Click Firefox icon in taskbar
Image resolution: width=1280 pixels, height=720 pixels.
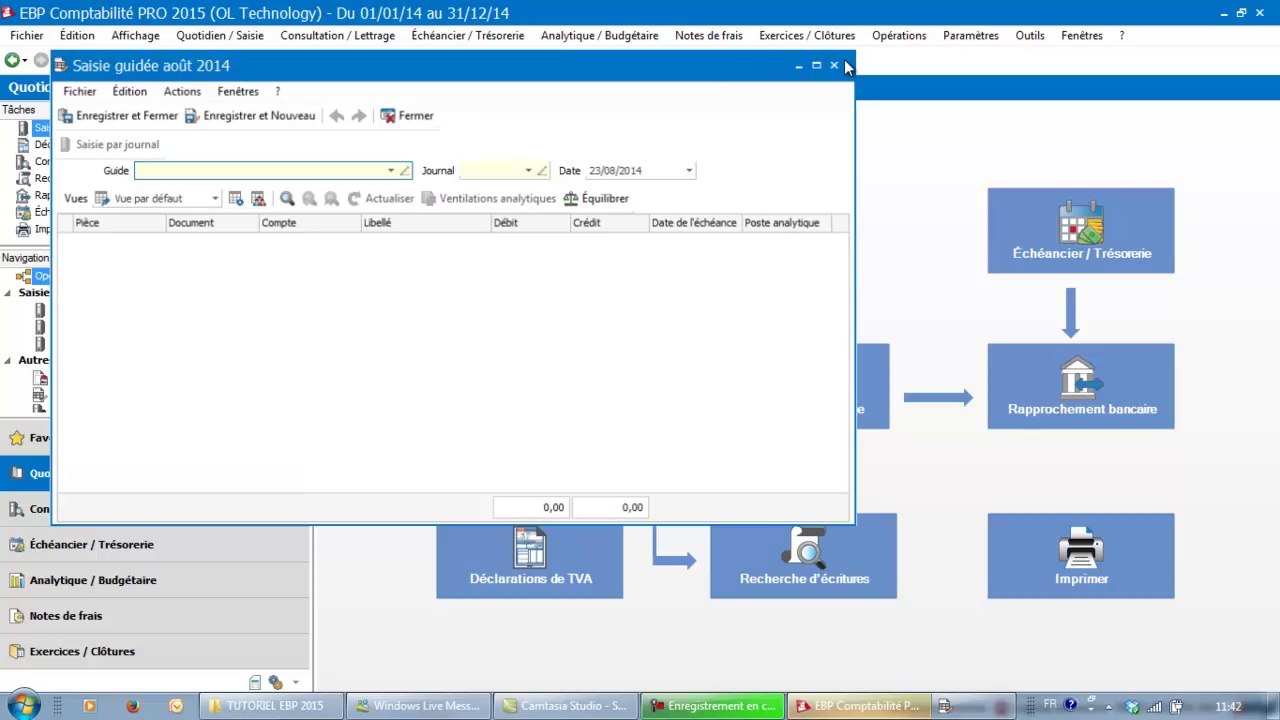133,706
